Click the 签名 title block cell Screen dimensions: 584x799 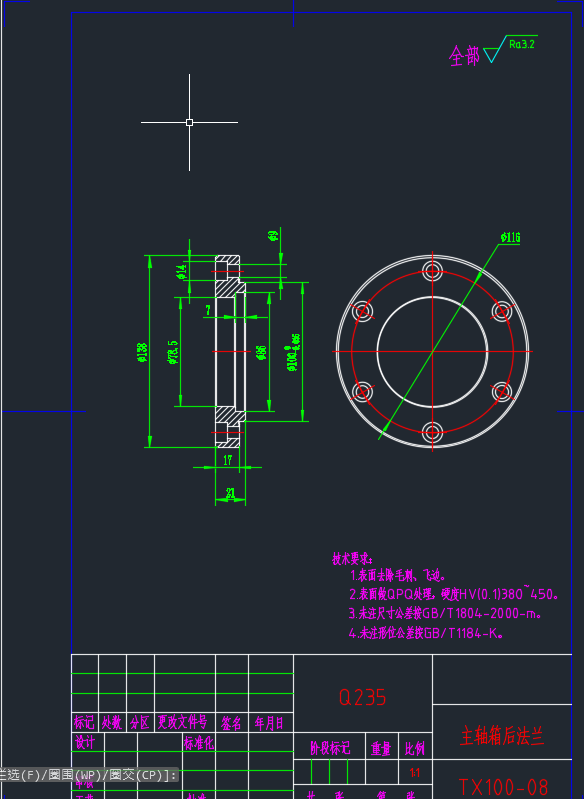click(231, 723)
